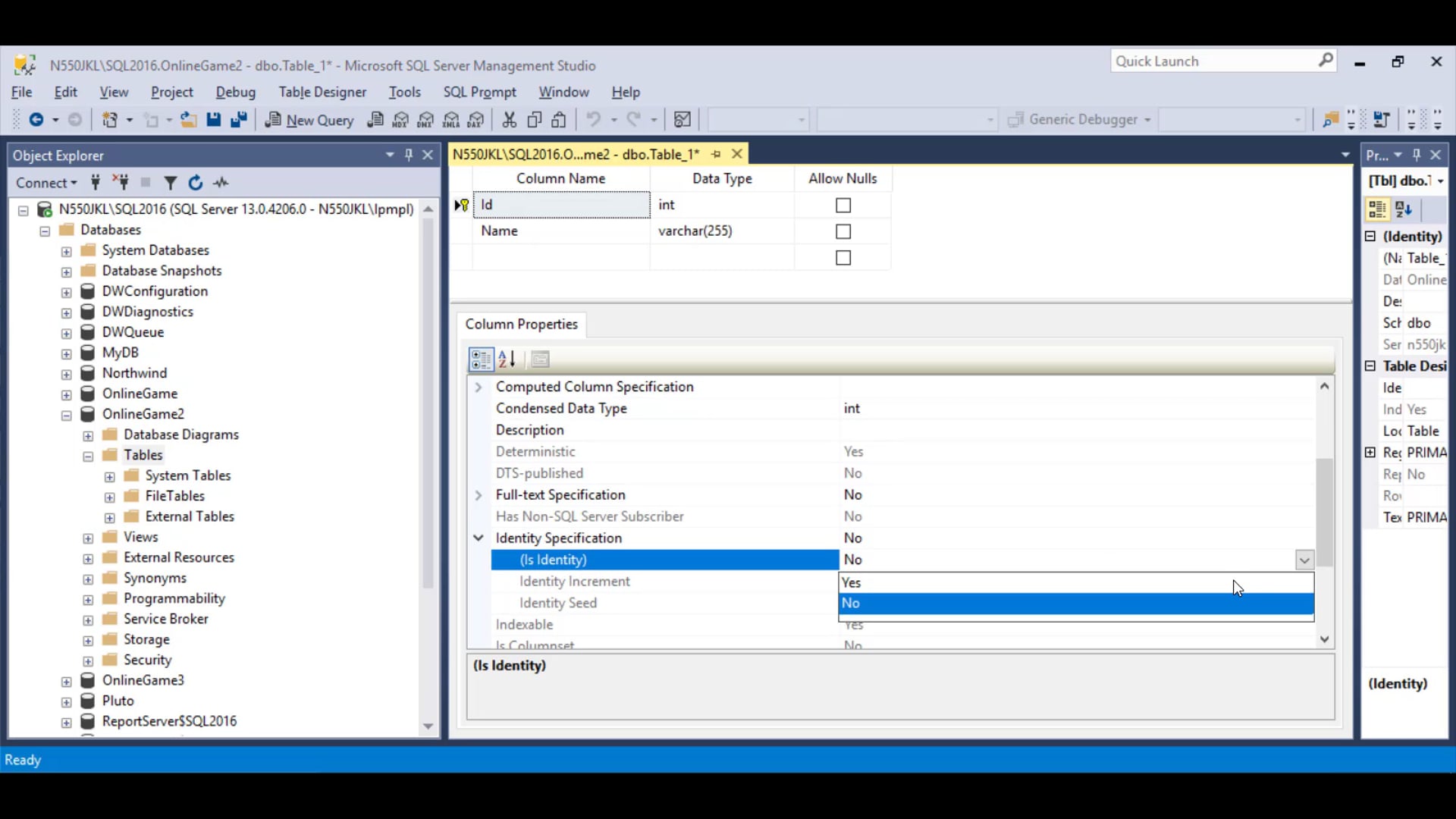1456x819 pixels.
Task: Check Allow Nulls for the Id column
Action: pos(843,205)
